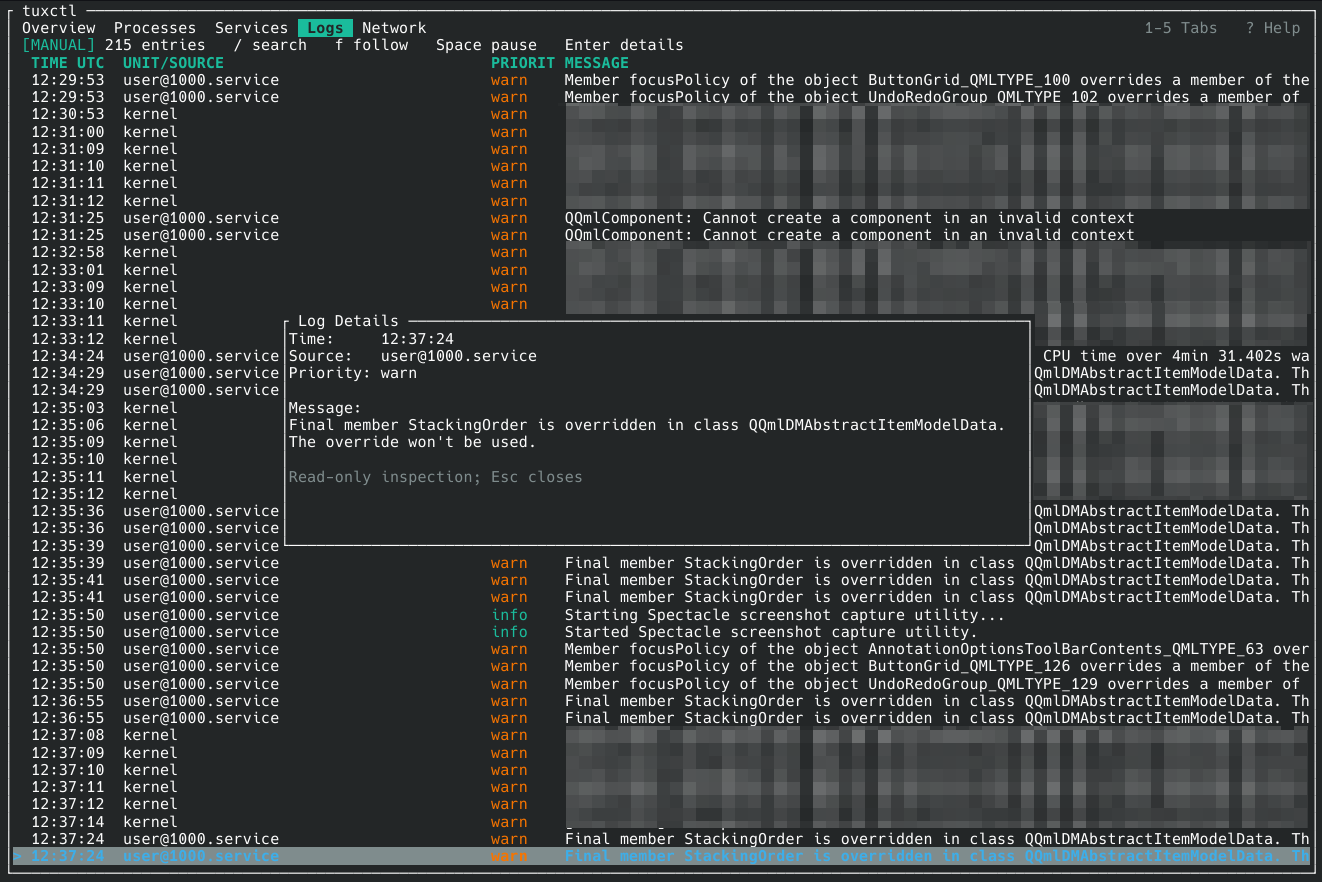
Task: Click the Source value in Log Details
Action: click(x=459, y=356)
